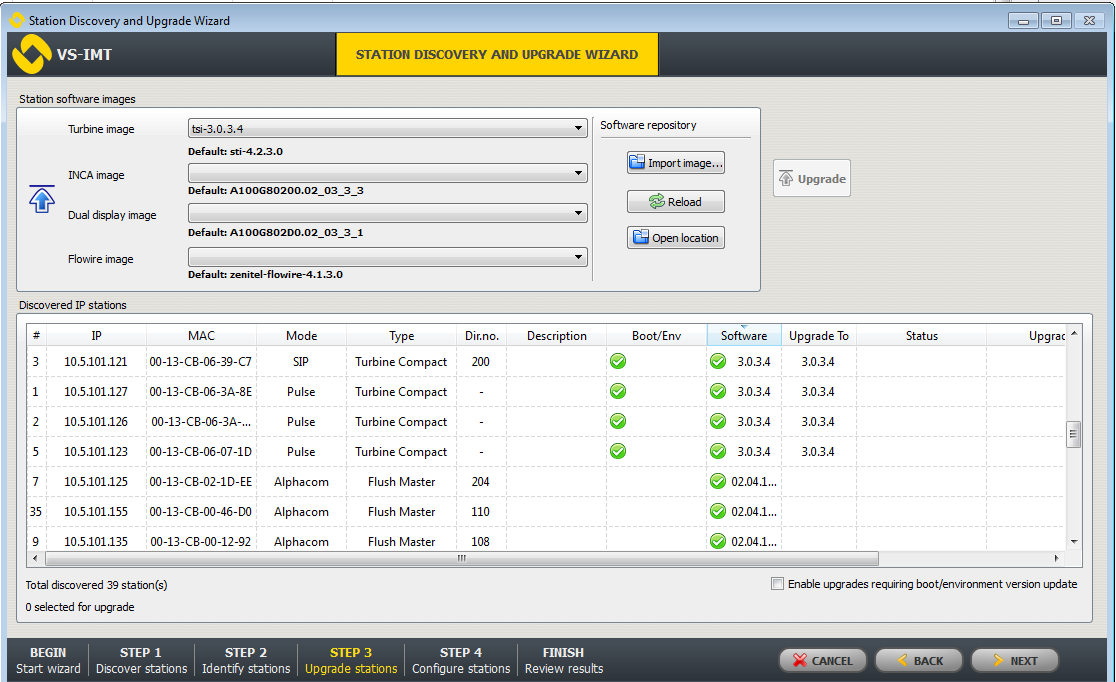Viewport: 1116px width, 682px height.
Task: Click Software green check for 10.5.101.155
Action: [717, 511]
